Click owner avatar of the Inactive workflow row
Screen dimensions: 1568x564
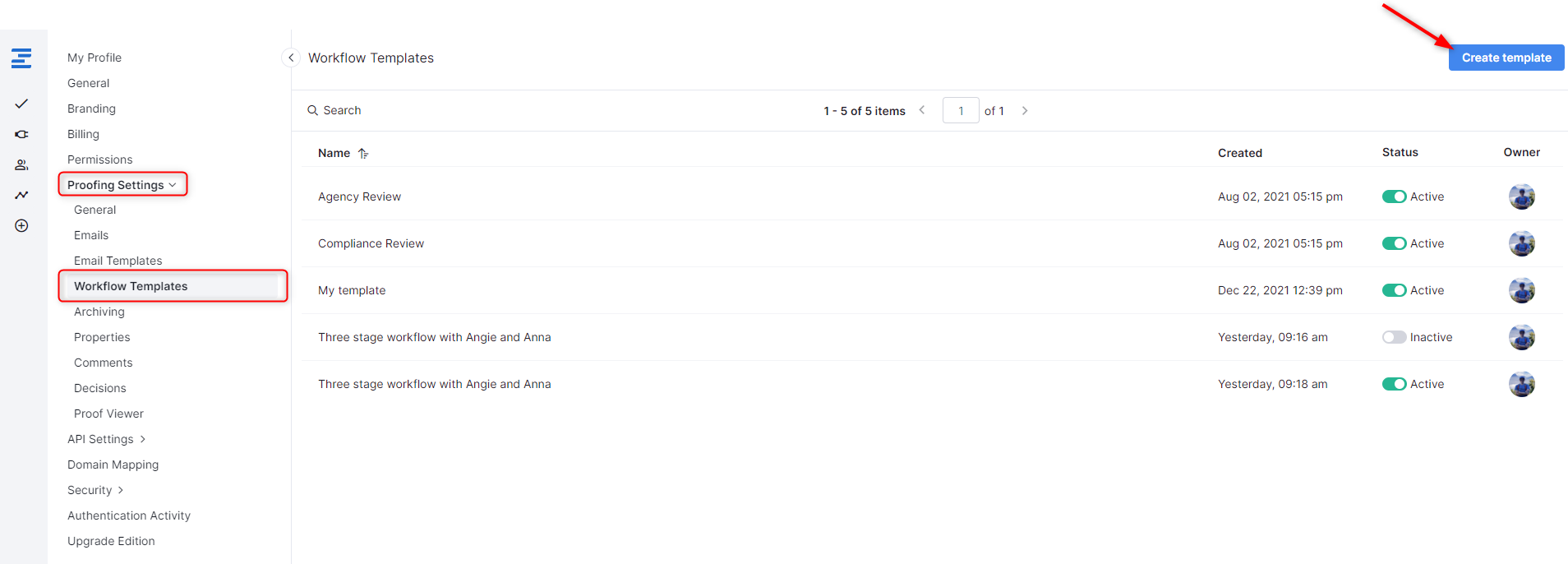pos(1522,337)
